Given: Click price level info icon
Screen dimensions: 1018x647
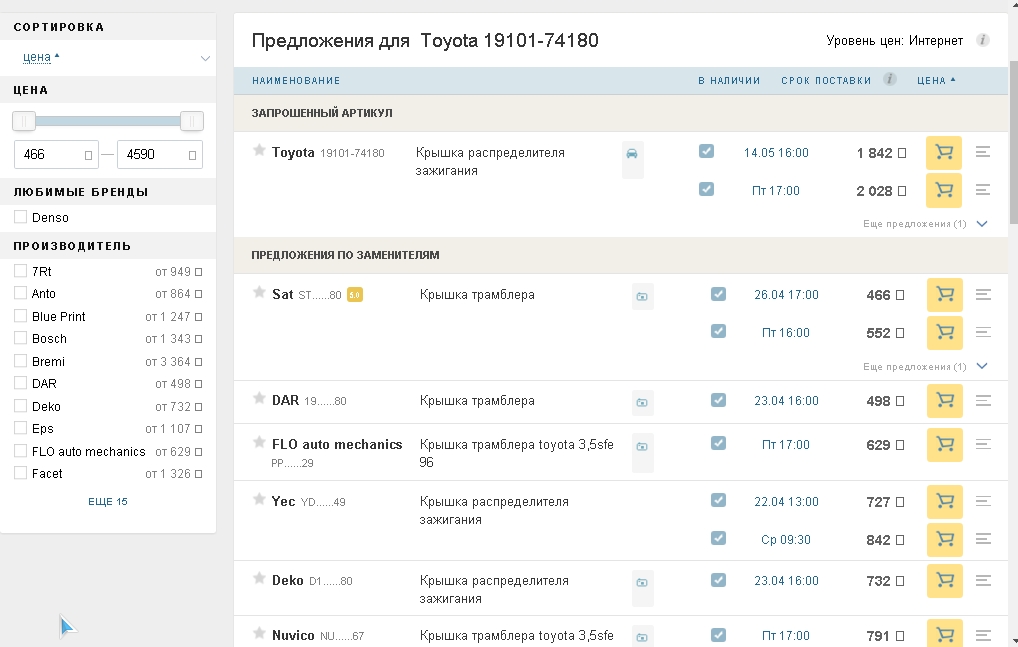Looking at the screenshot, I should tap(982, 41).
